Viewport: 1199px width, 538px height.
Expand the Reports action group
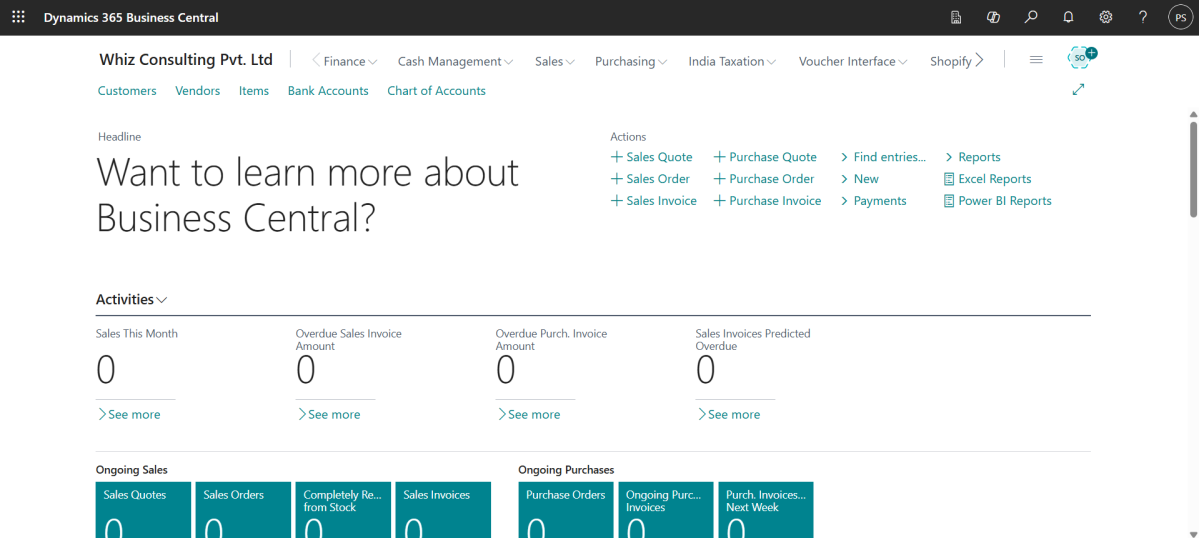click(x=973, y=157)
